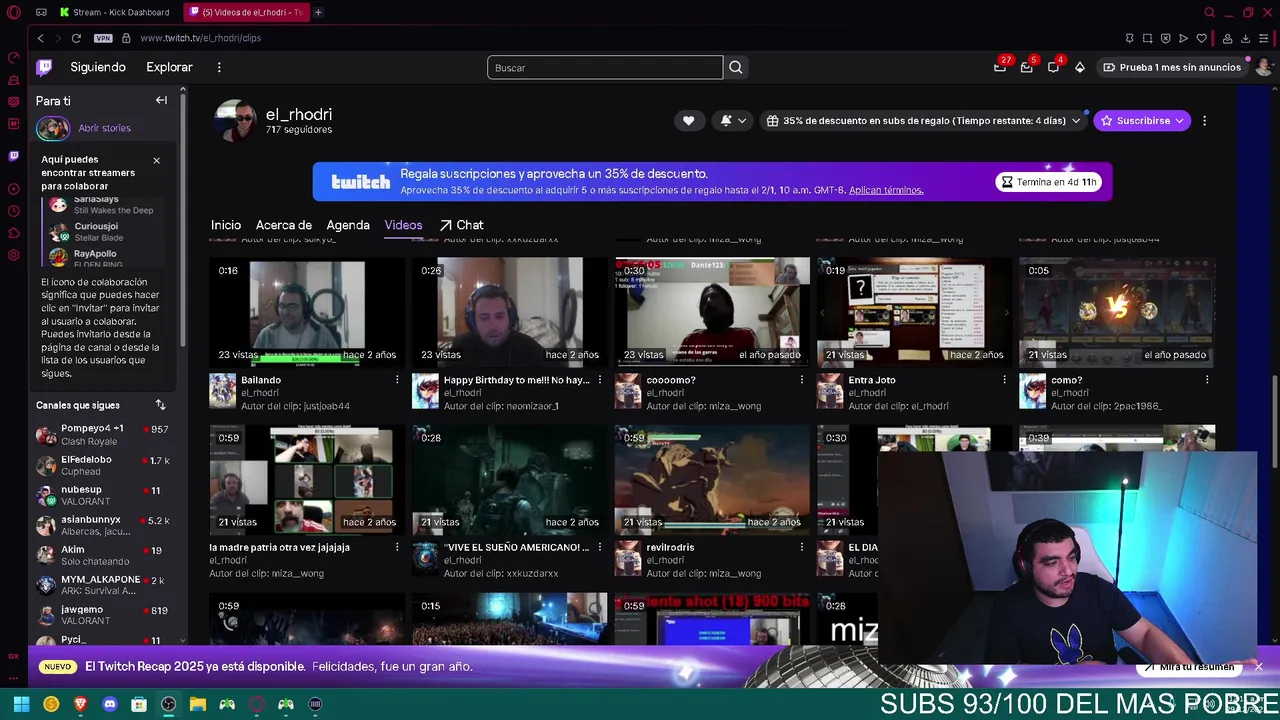The width and height of the screenshot is (1280, 720).
Task: Switch to the Acerca de tab
Action: (x=284, y=225)
